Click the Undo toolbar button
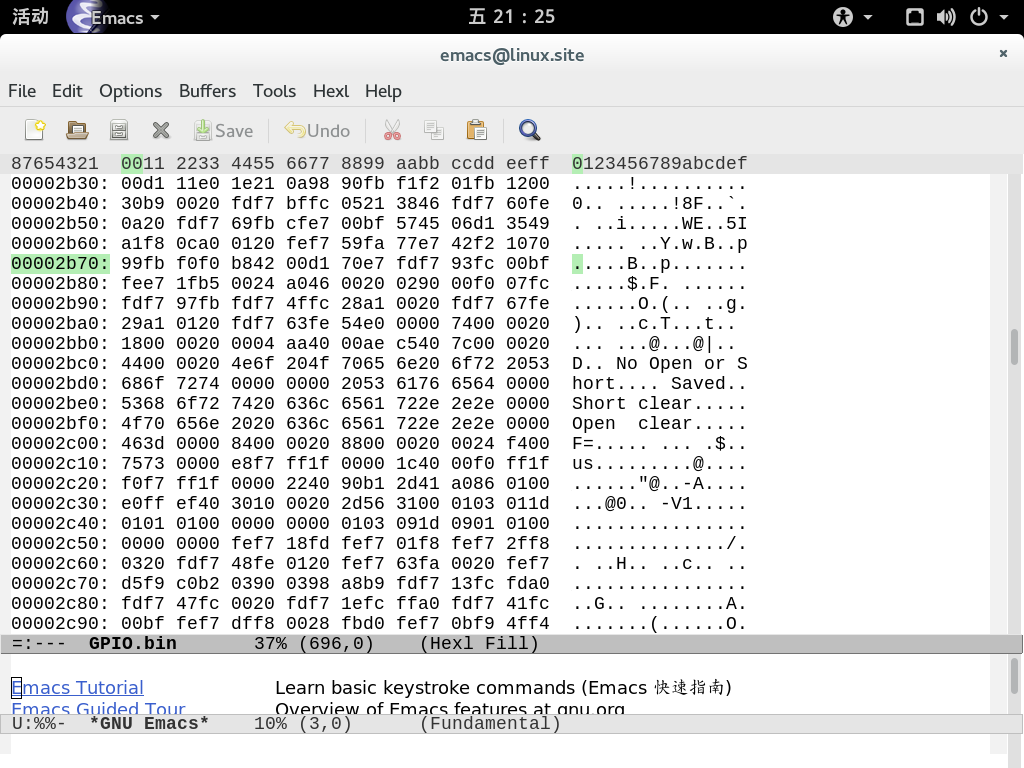 pyautogui.click(x=317, y=130)
